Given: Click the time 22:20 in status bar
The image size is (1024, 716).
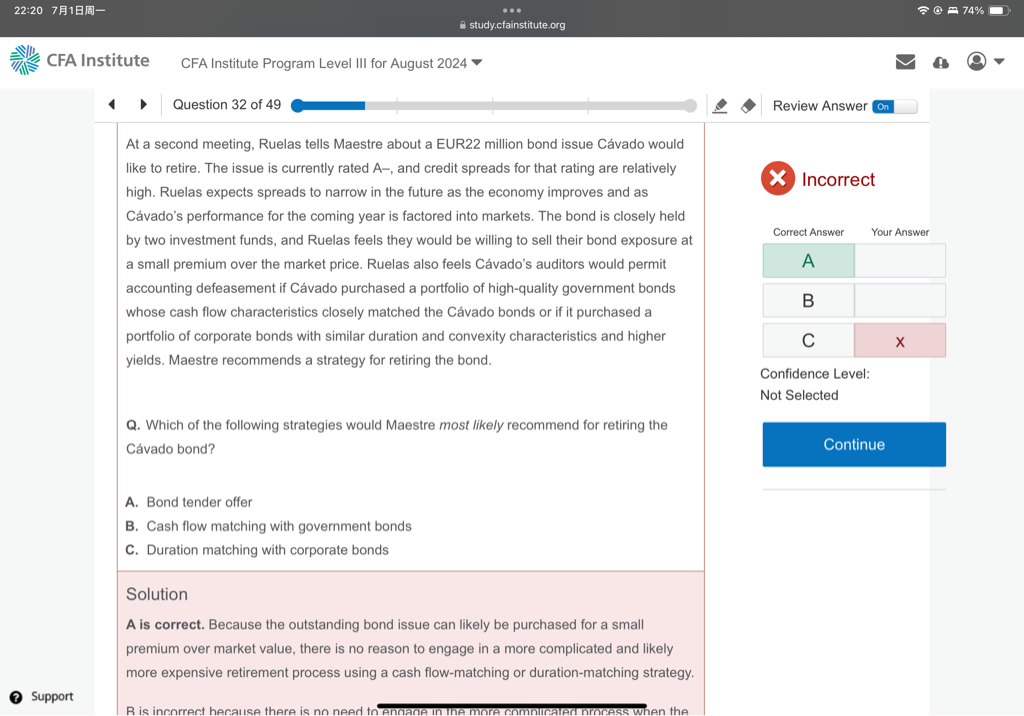Looking at the screenshot, I should point(28,10).
